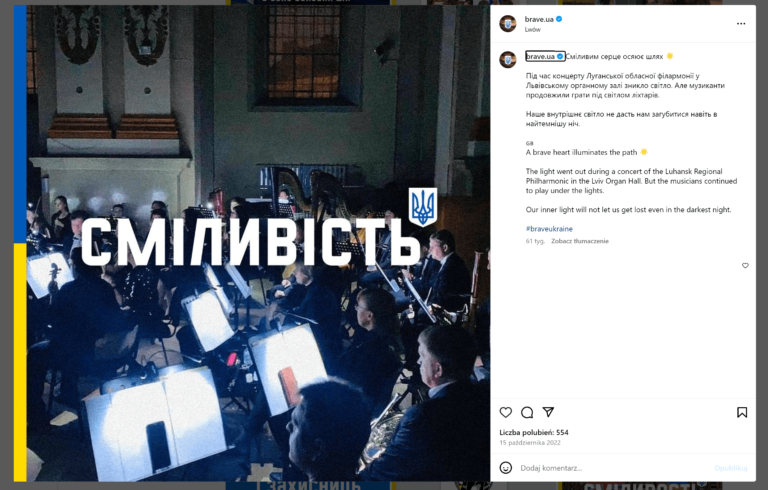Screen dimensions: 768x490
Task: Share the post with the paper plane icon
Action: click(548, 412)
